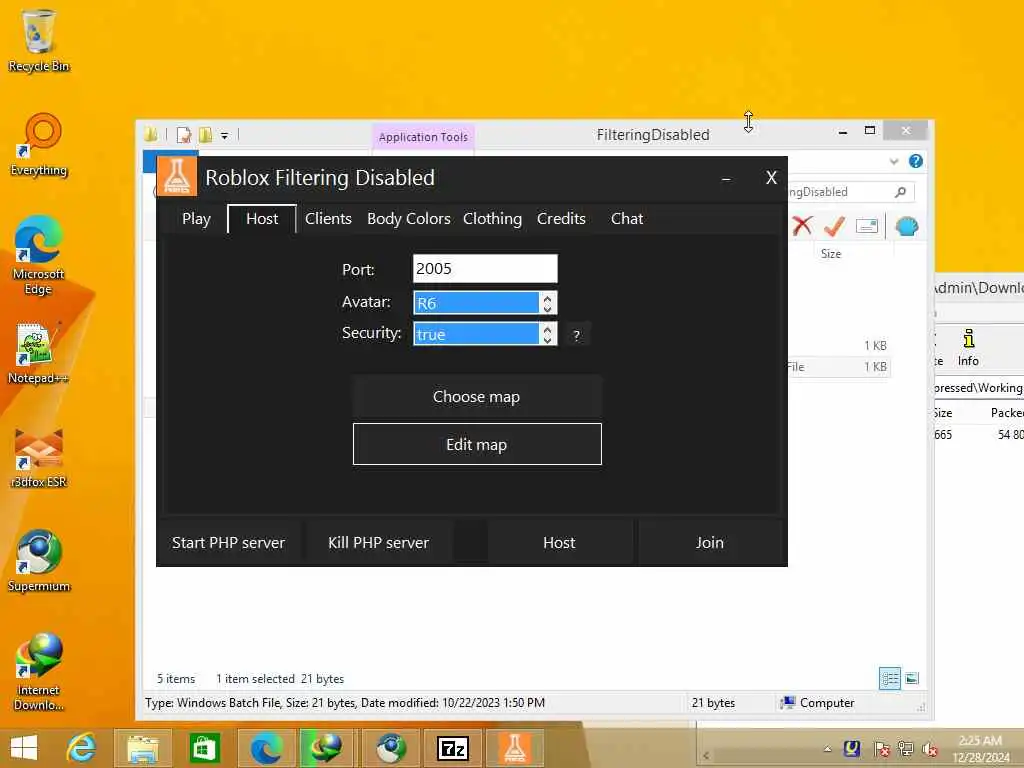Click the new folder icon in Explorer quick access
This screenshot has width=1024, height=768.
(x=206, y=135)
